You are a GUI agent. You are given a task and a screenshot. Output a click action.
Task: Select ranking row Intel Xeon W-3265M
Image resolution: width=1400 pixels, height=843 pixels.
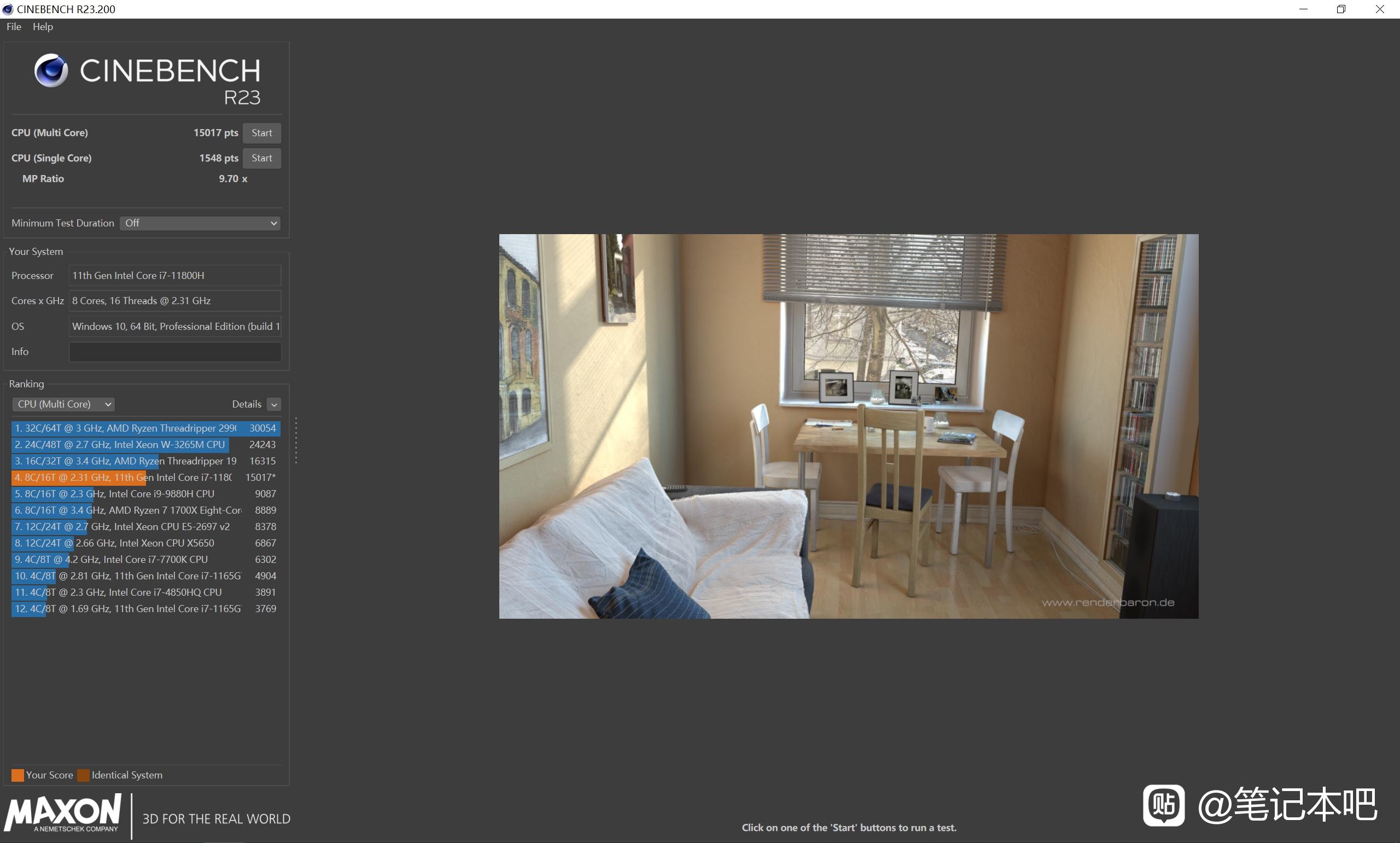click(x=146, y=445)
